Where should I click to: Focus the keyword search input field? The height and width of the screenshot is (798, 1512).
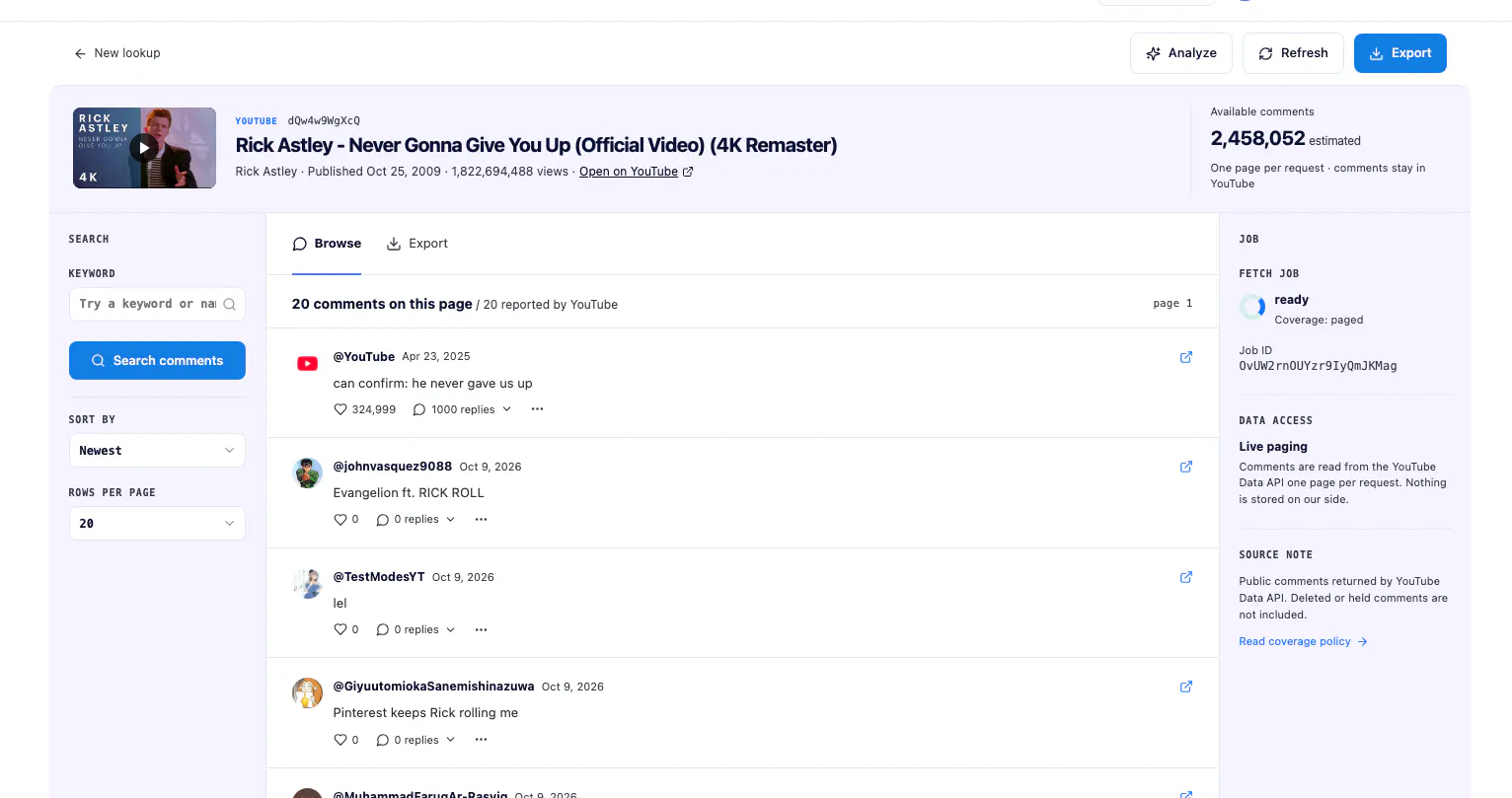(x=157, y=304)
